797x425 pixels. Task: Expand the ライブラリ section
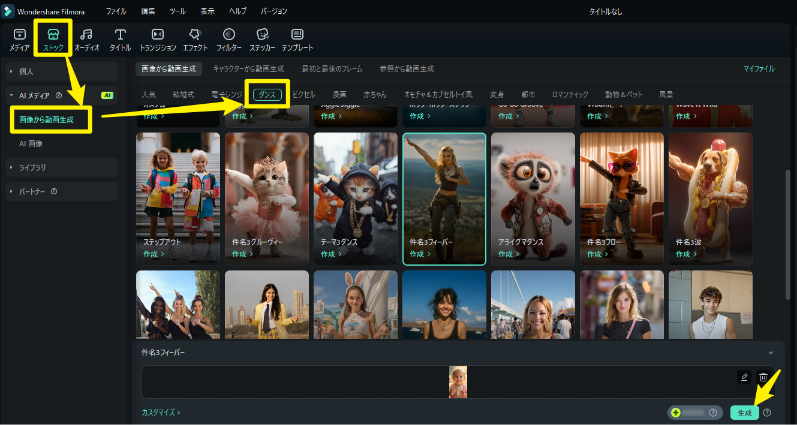pyautogui.click(x=63, y=167)
